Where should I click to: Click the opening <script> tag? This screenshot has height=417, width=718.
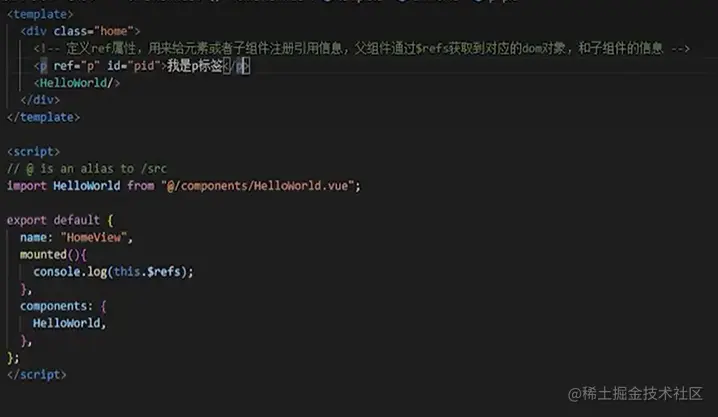[33, 152]
